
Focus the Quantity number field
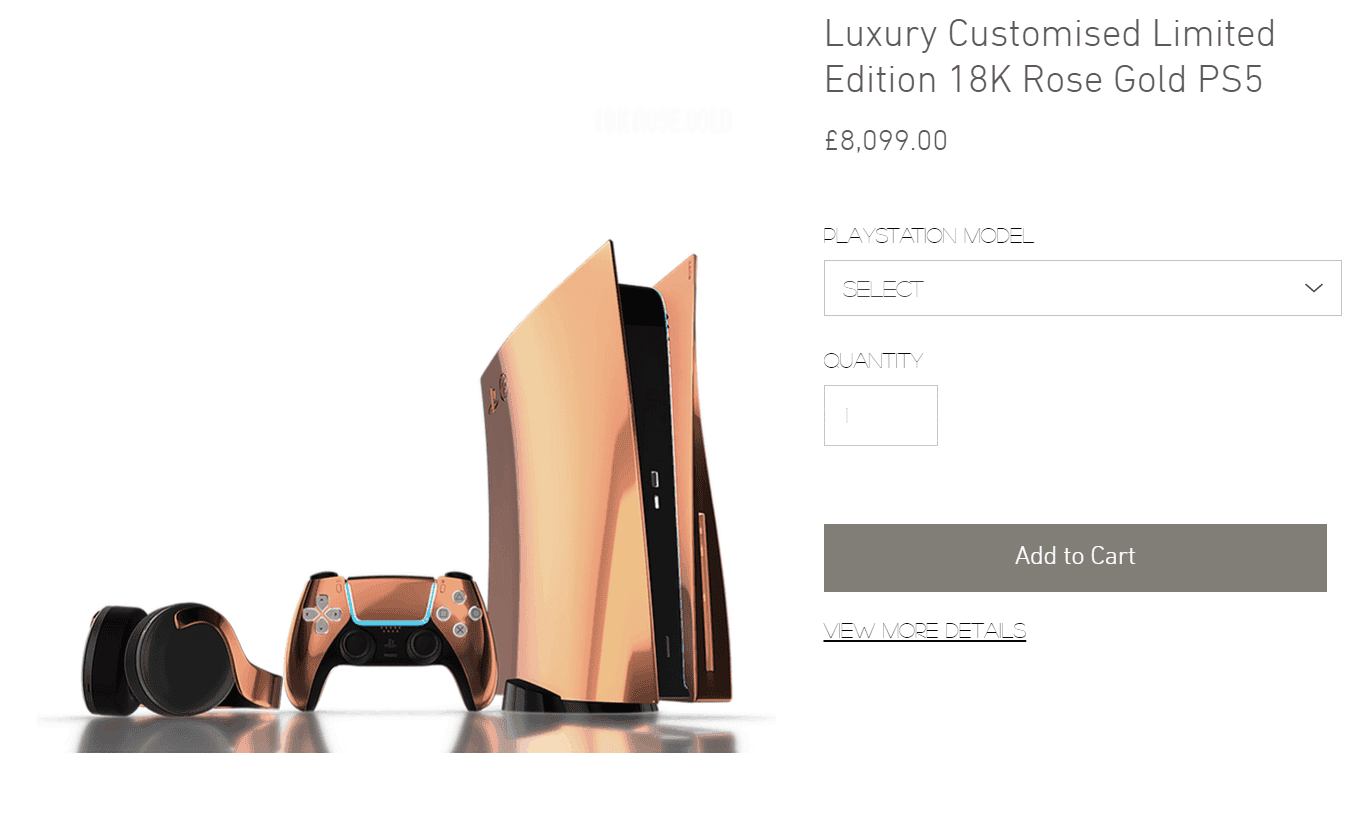pyautogui.click(x=880, y=415)
